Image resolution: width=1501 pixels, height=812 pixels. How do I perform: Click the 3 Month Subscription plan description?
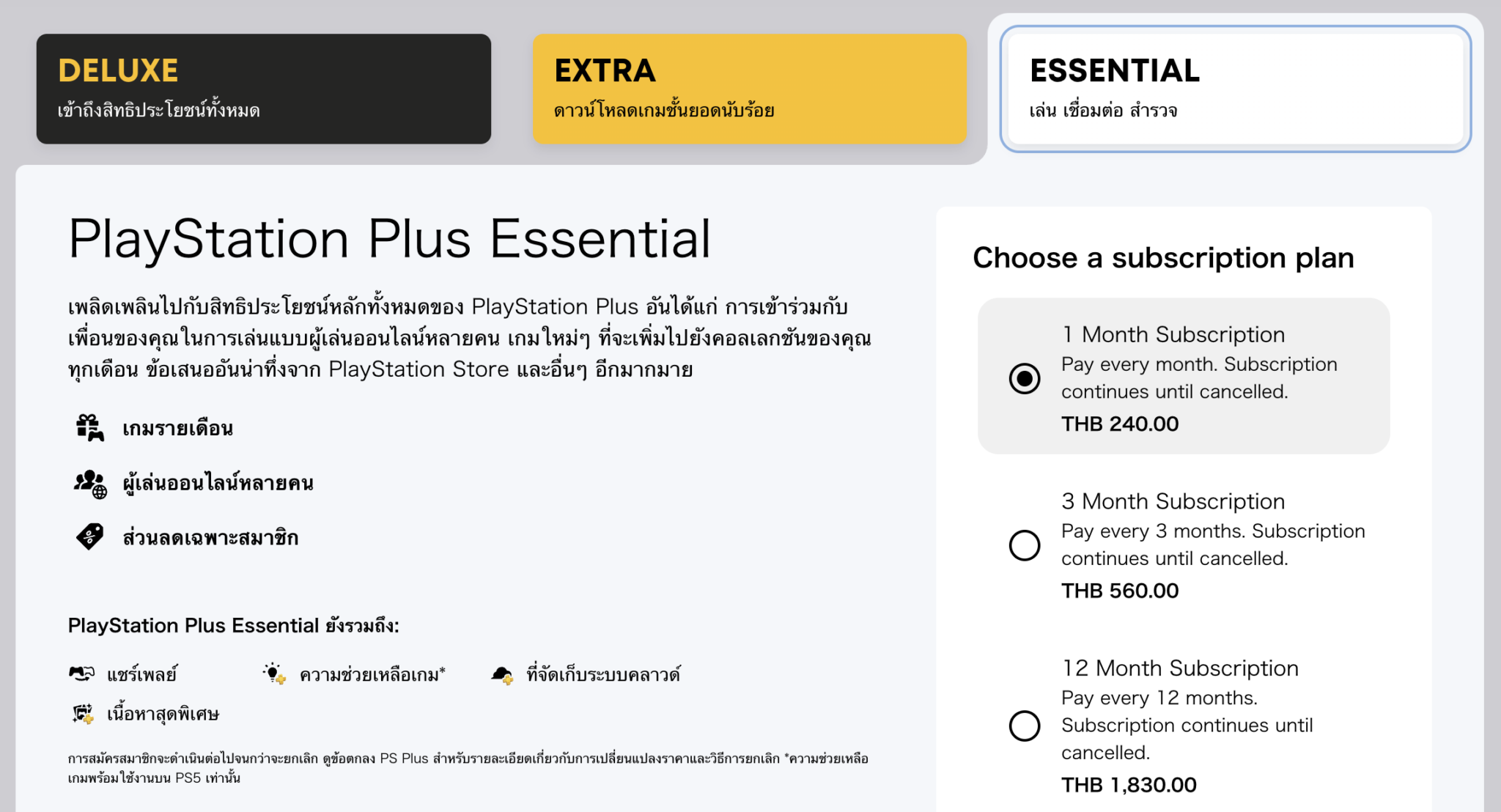[x=1214, y=544]
